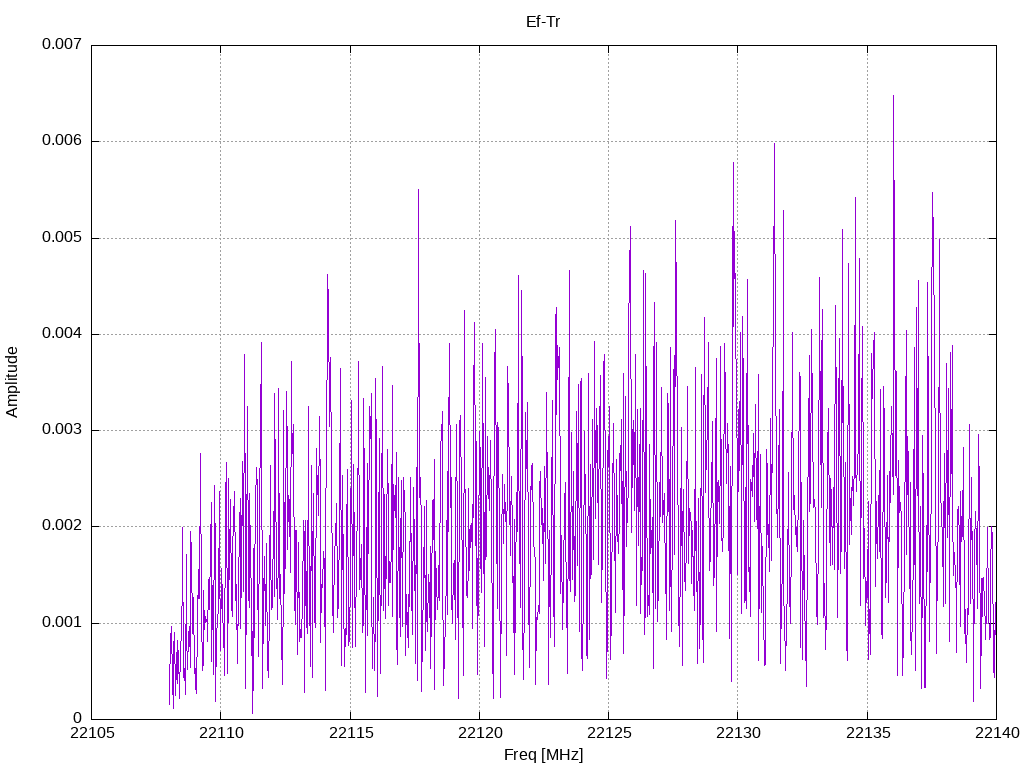
Task: Click the 22135 x-axis tick label
Action: point(868,733)
